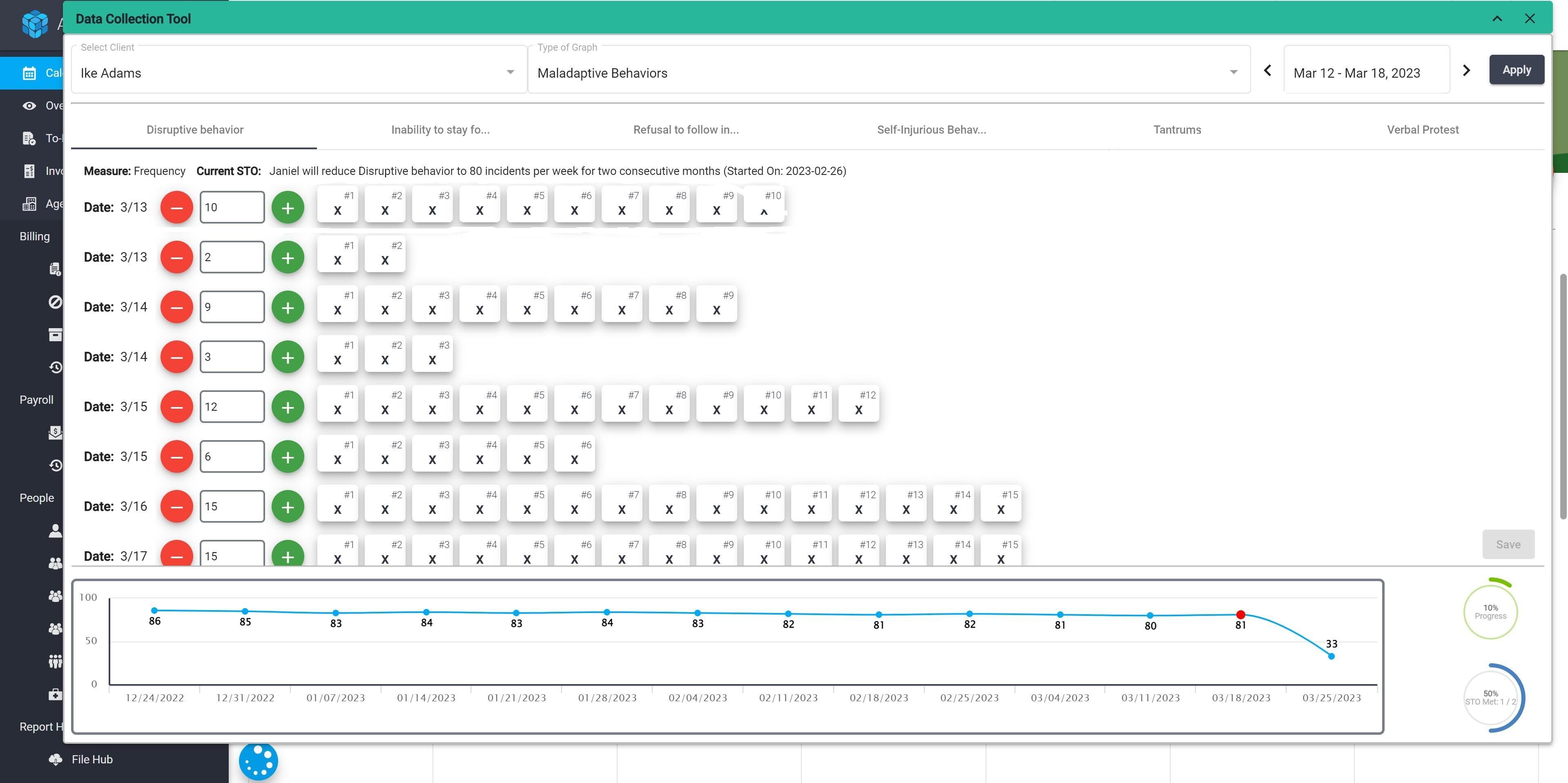Click the red 03/18/2023 data point on graph
The width and height of the screenshot is (1568, 783).
point(1240,614)
